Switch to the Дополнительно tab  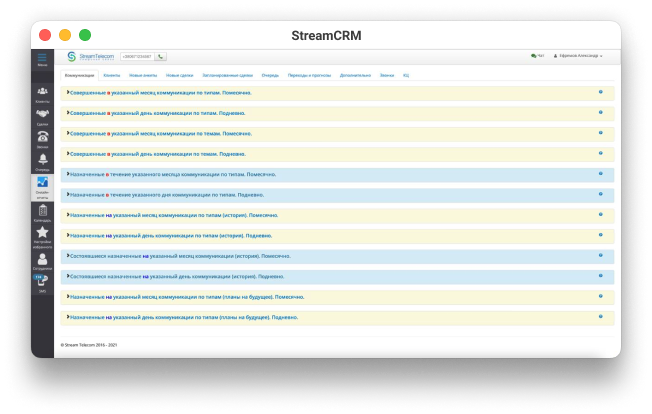pyautogui.click(x=355, y=75)
